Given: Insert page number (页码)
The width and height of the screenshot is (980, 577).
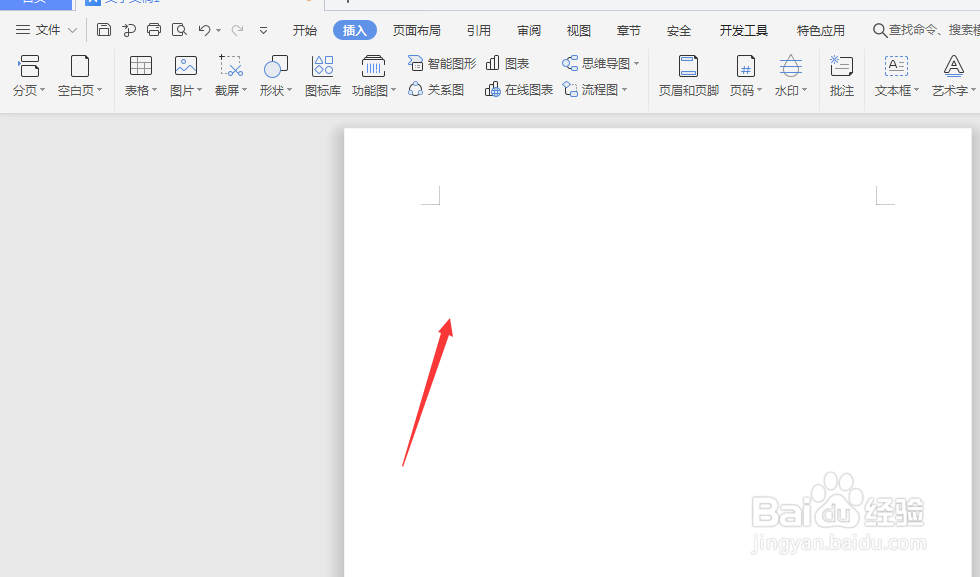Looking at the screenshot, I should pos(746,76).
